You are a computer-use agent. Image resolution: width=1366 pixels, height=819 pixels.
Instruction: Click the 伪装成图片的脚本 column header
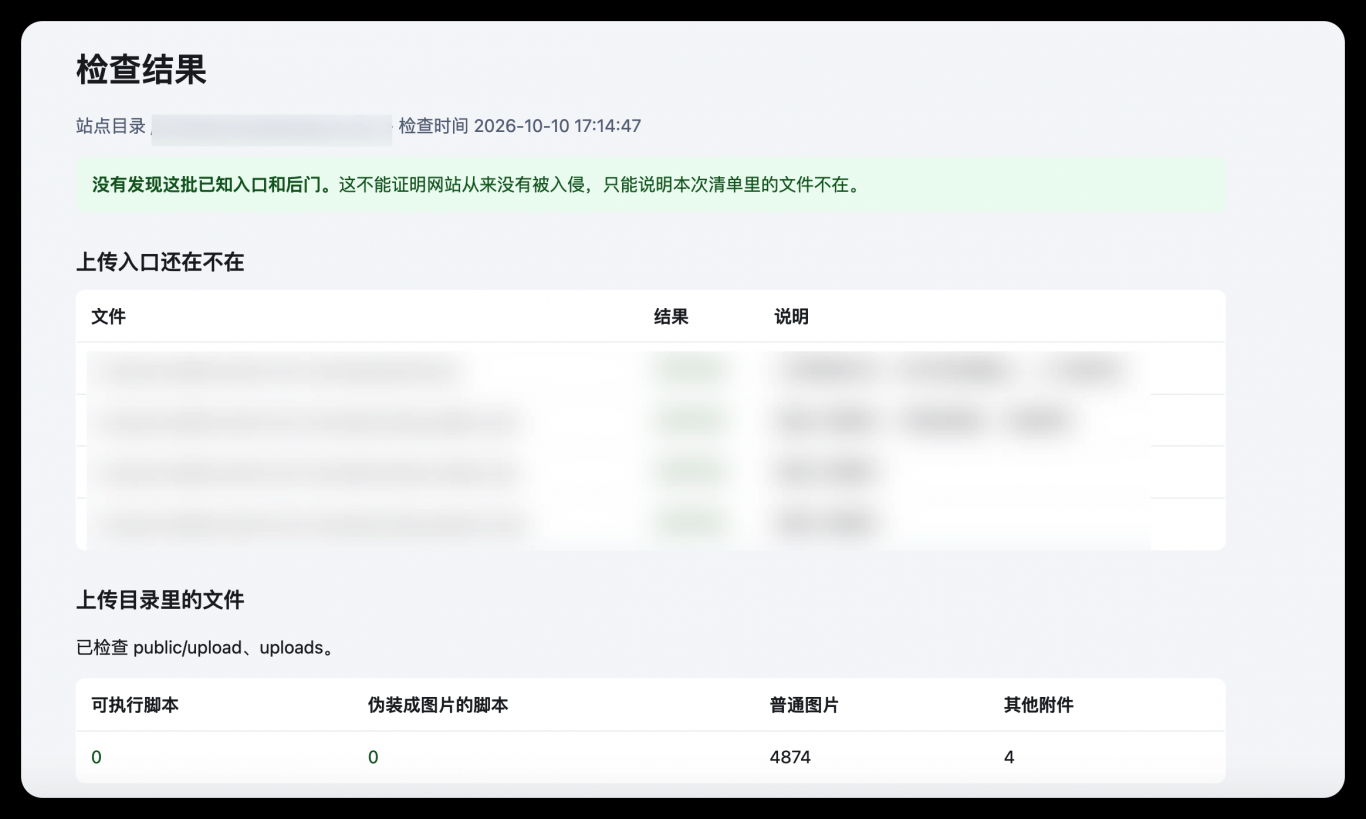[x=438, y=705]
